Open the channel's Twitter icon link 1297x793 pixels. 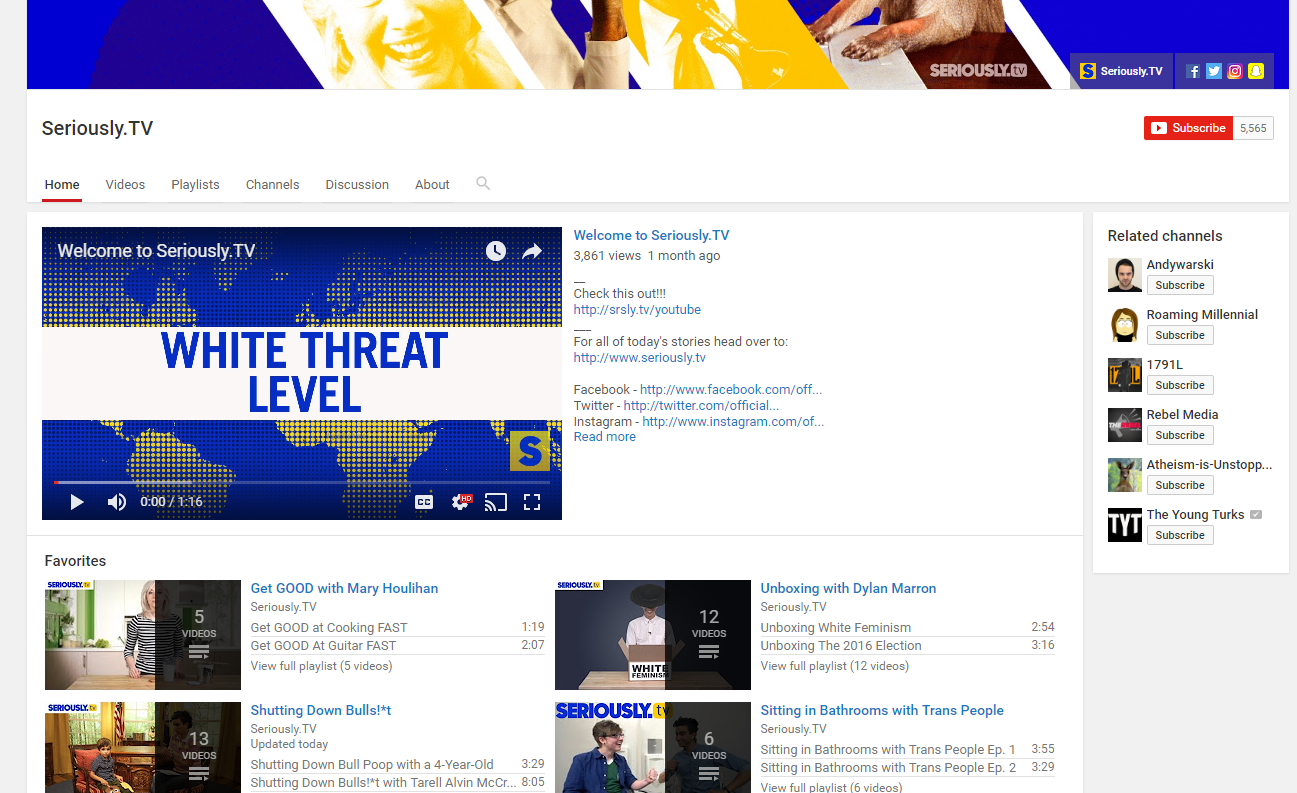point(1214,71)
